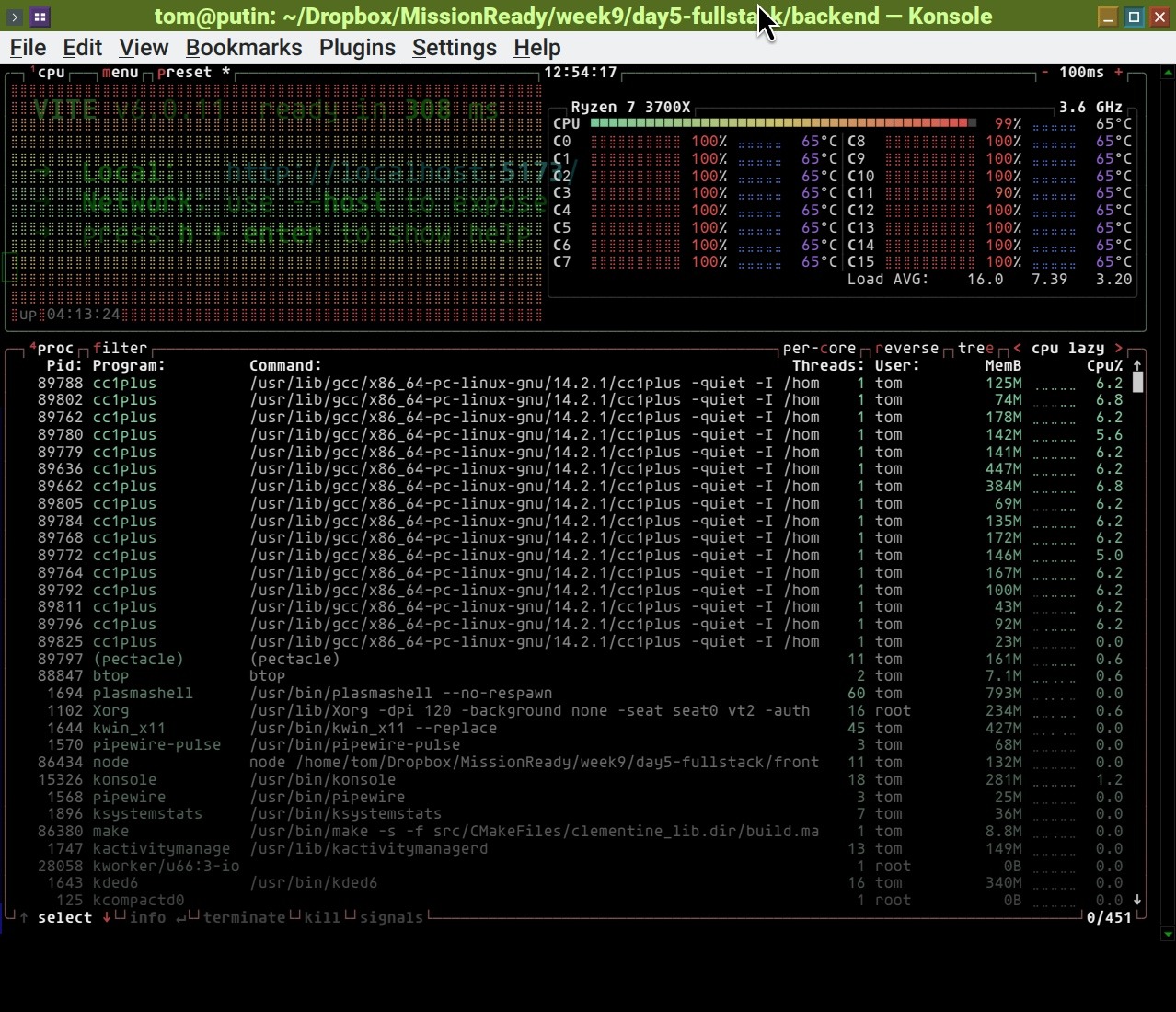Toggle process tree view

pos(975,348)
